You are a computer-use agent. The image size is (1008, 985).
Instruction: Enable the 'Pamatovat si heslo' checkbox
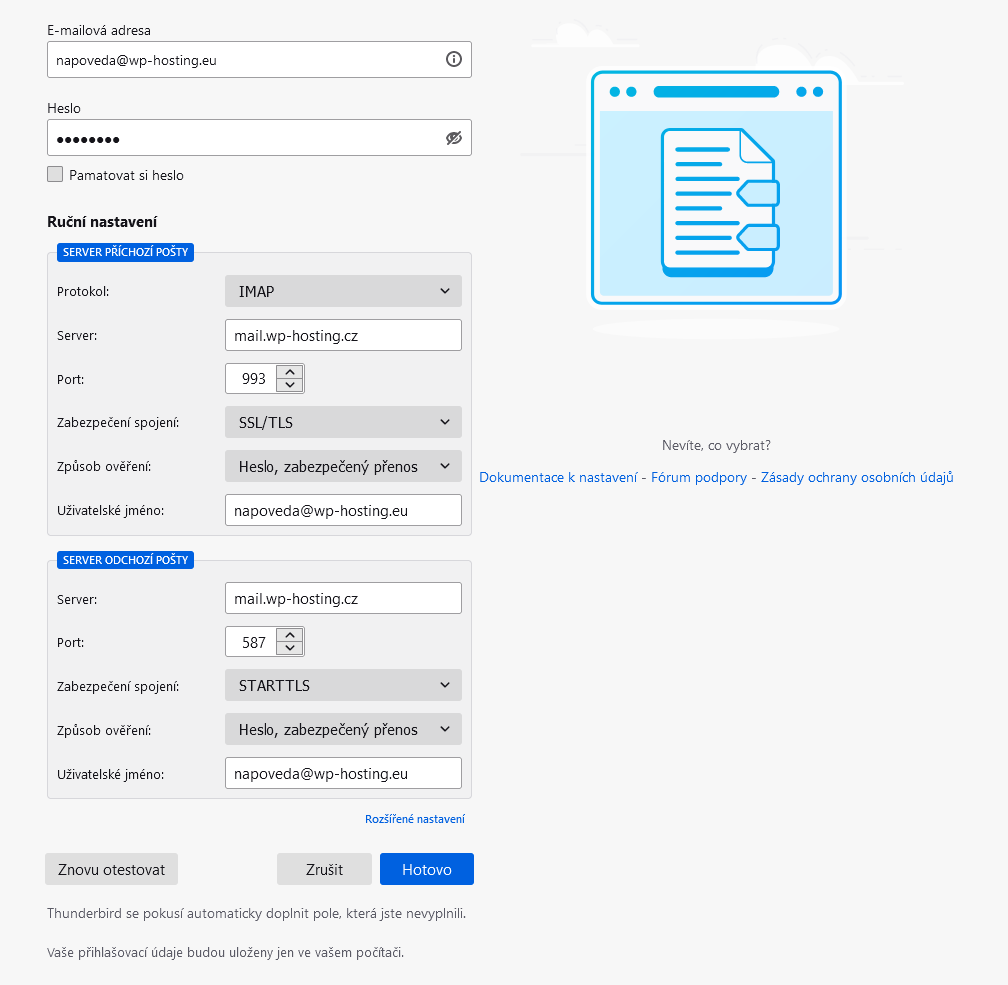[x=55, y=174]
